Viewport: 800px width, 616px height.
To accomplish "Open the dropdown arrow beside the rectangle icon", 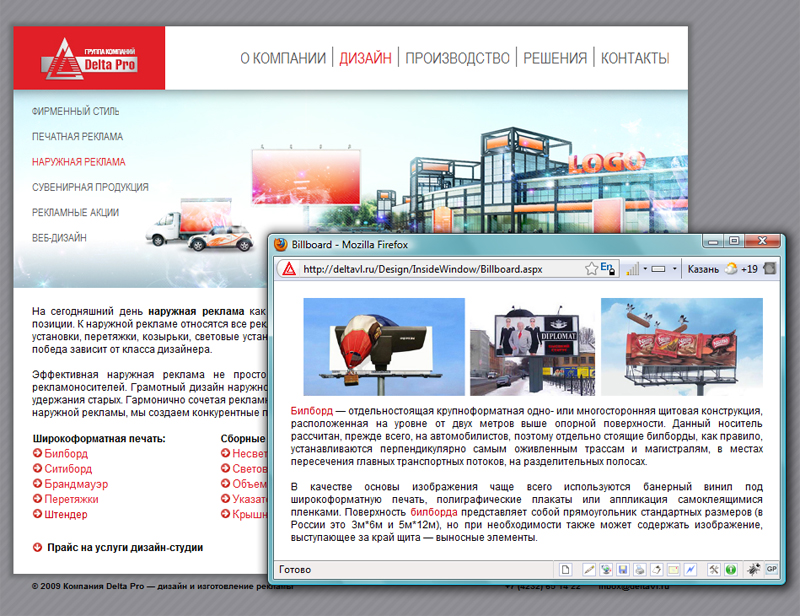I will click(675, 269).
